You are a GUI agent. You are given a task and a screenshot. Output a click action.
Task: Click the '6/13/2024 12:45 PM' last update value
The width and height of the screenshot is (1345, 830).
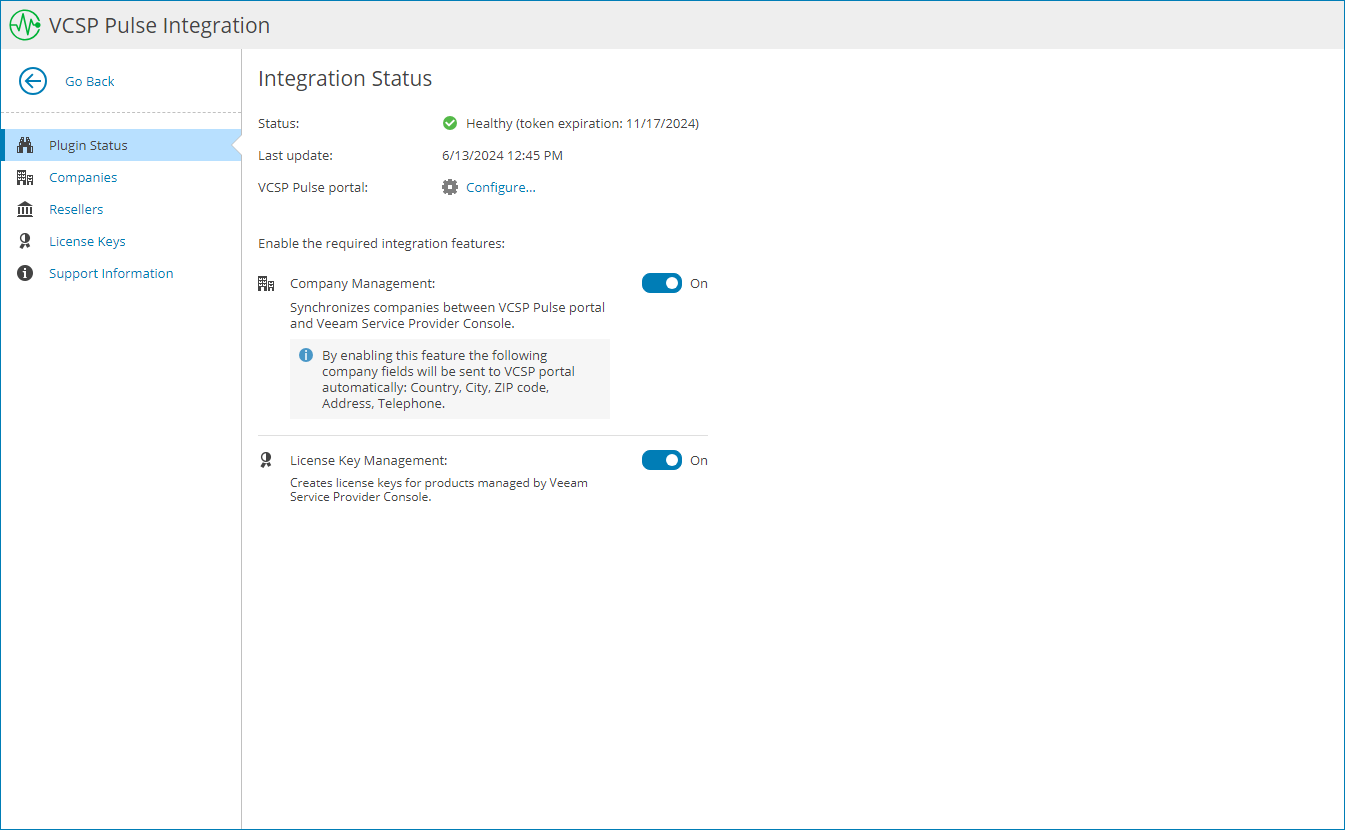pos(502,155)
